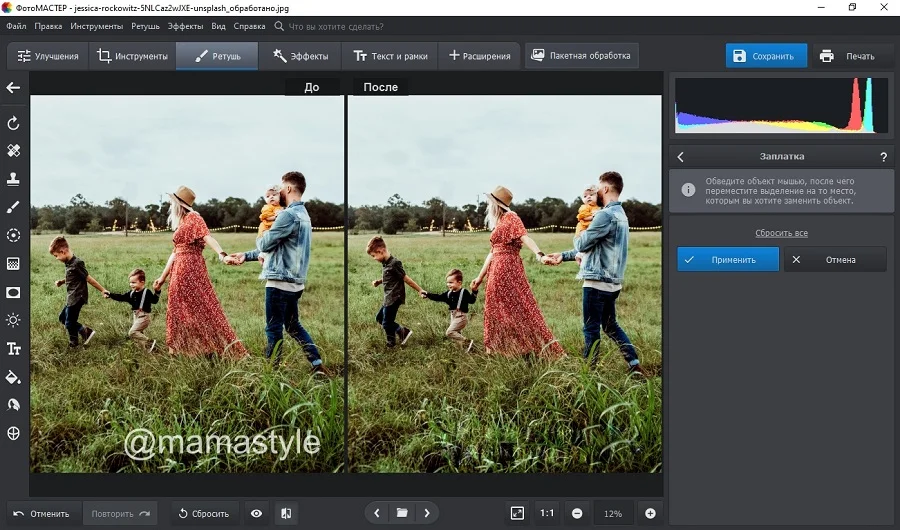This screenshot has height=530, width=900.
Task: Go to the previous photo arrow
Action: [377, 513]
